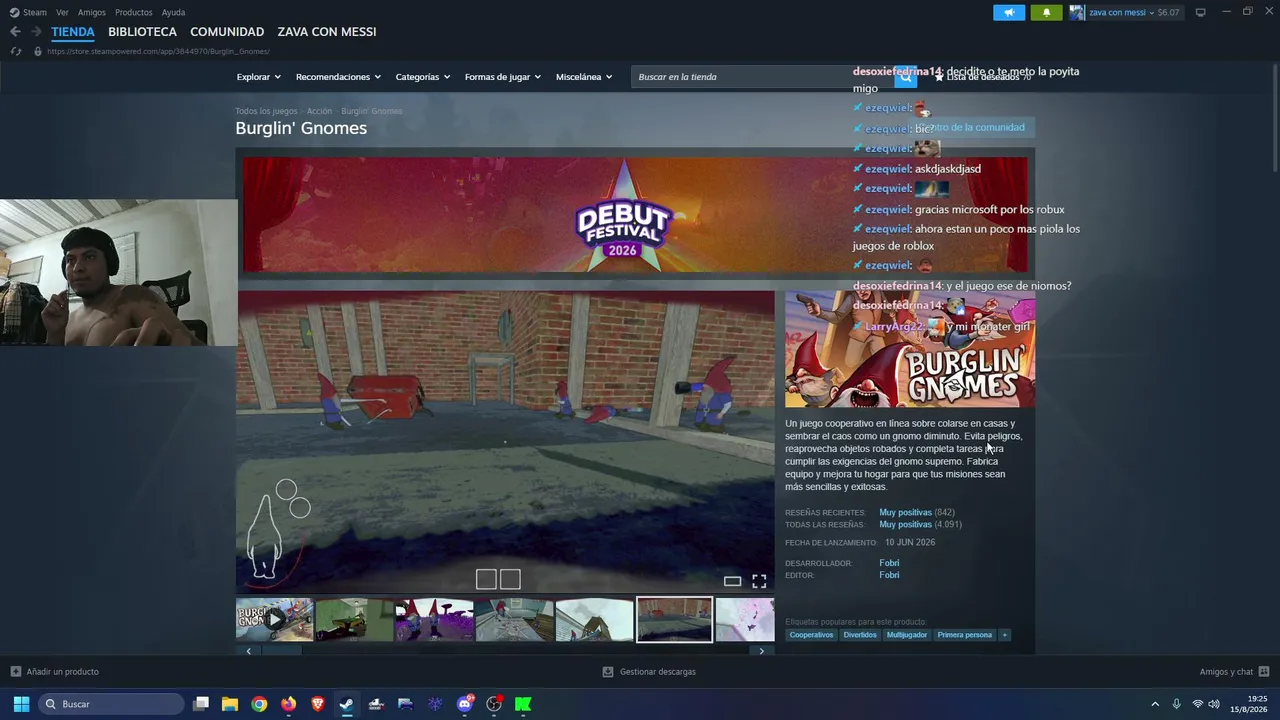Open the Fobri developer link
The width and height of the screenshot is (1280, 720).
(x=889, y=563)
